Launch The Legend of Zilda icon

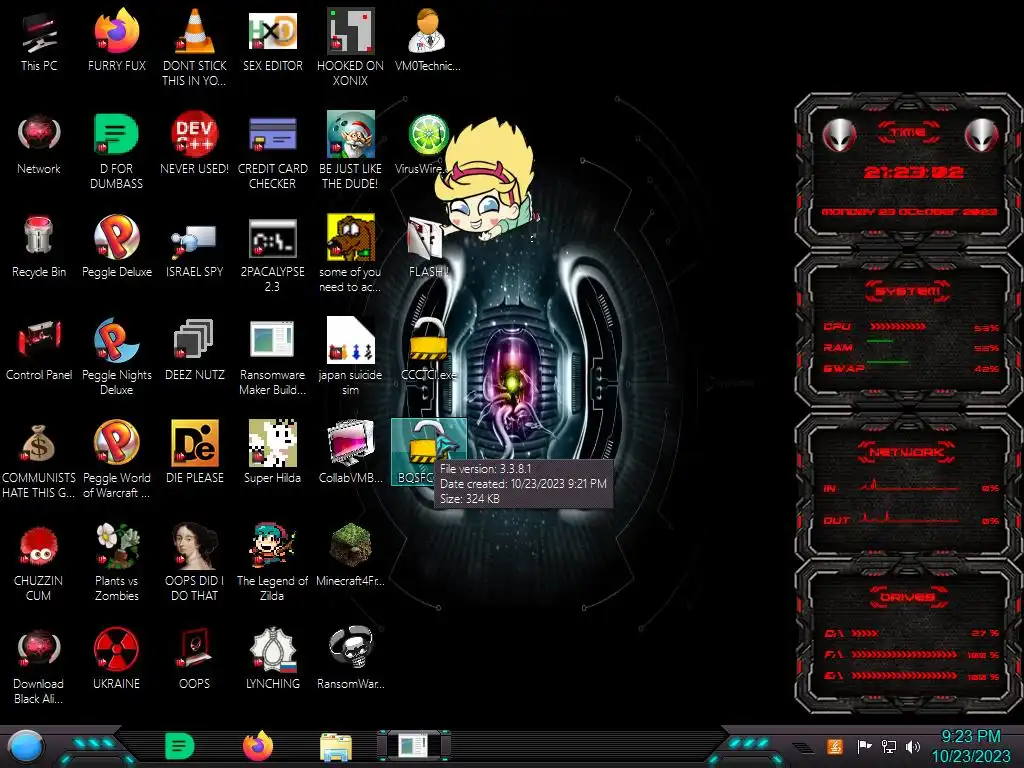point(272,563)
